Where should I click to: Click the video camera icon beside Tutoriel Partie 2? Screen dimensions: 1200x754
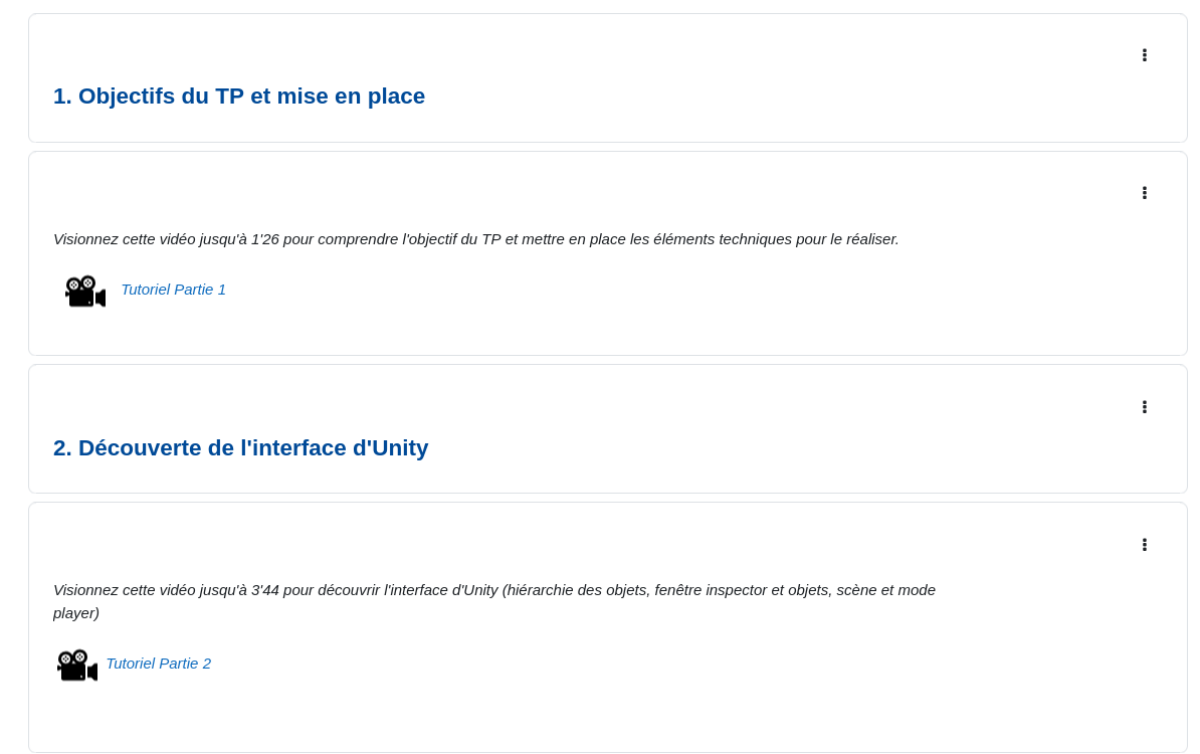(77, 665)
